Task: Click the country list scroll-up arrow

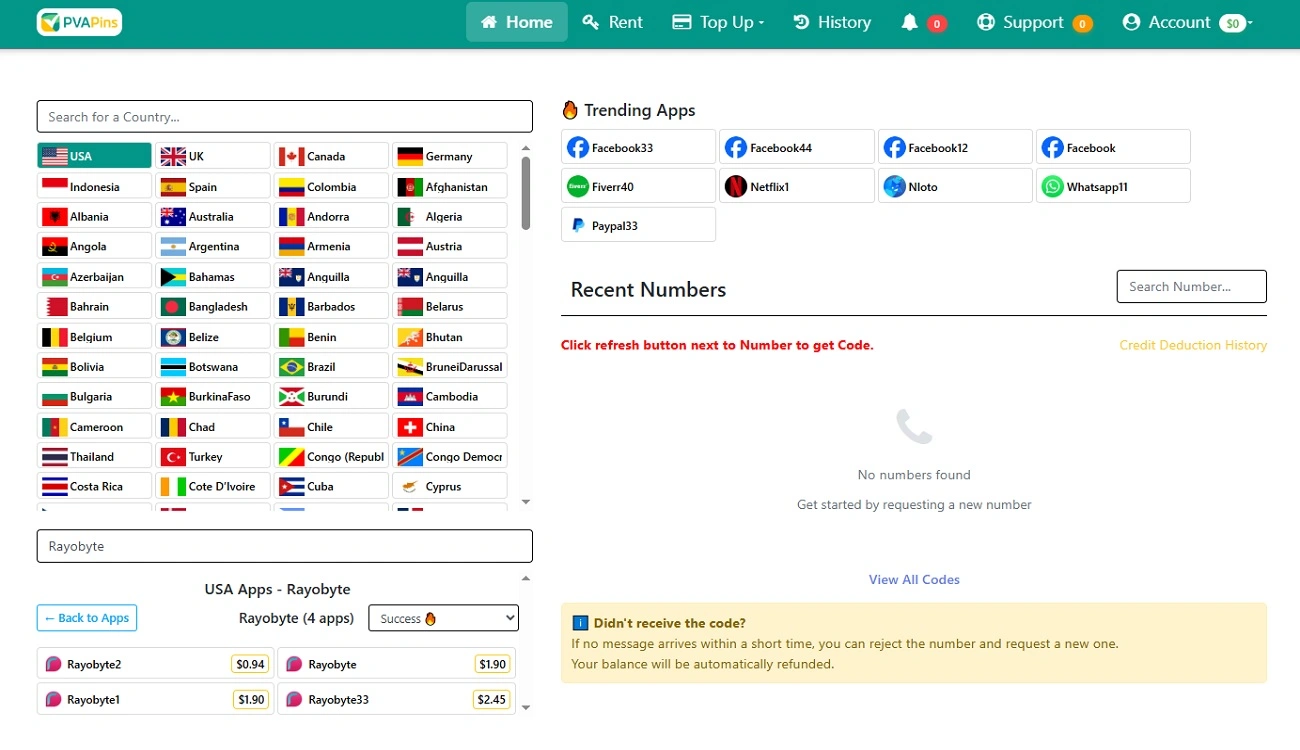Action: pyautogui.click(x=526, y=149)
